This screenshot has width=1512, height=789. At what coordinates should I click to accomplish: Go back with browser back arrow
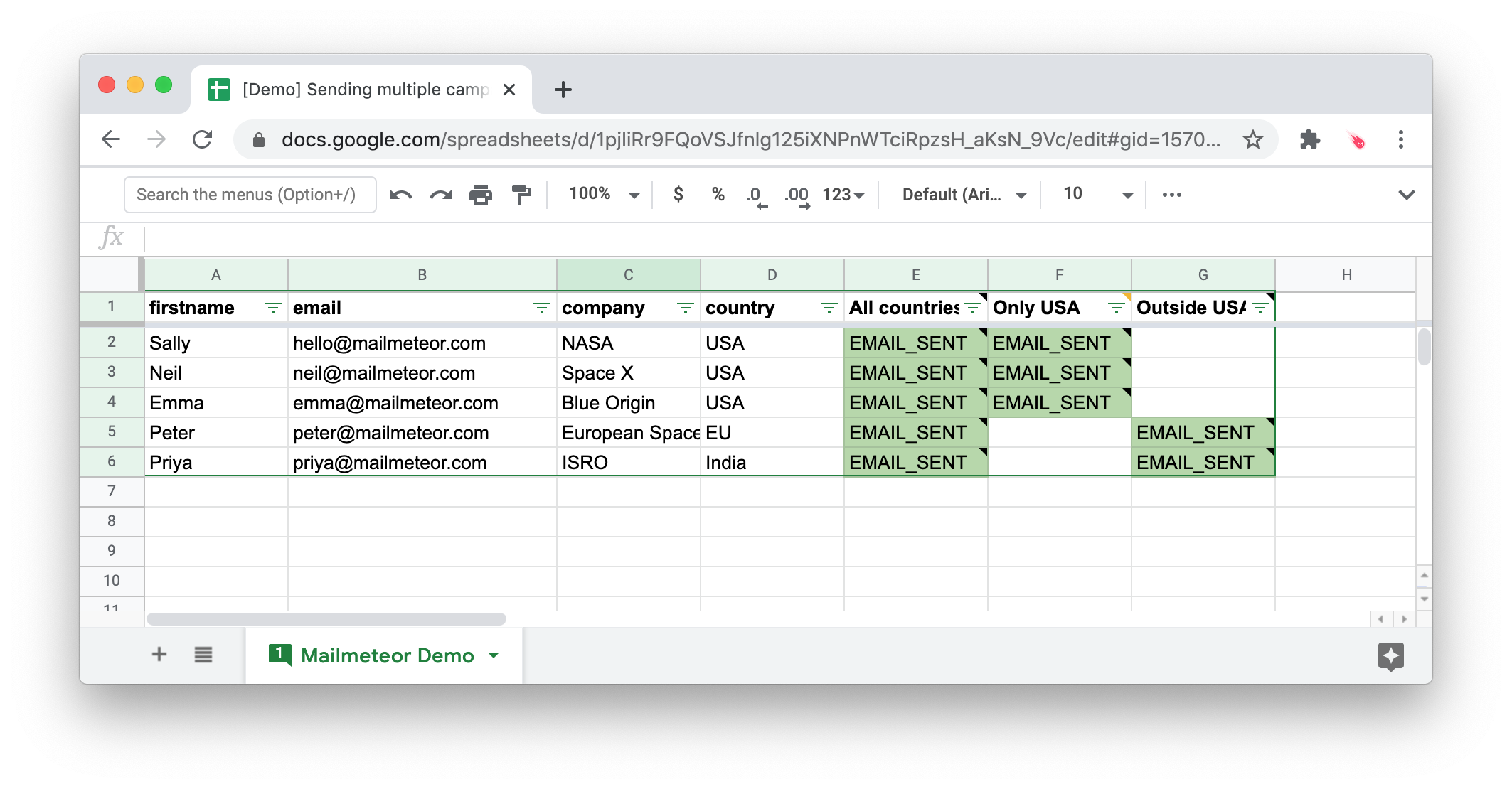point(111,139)
